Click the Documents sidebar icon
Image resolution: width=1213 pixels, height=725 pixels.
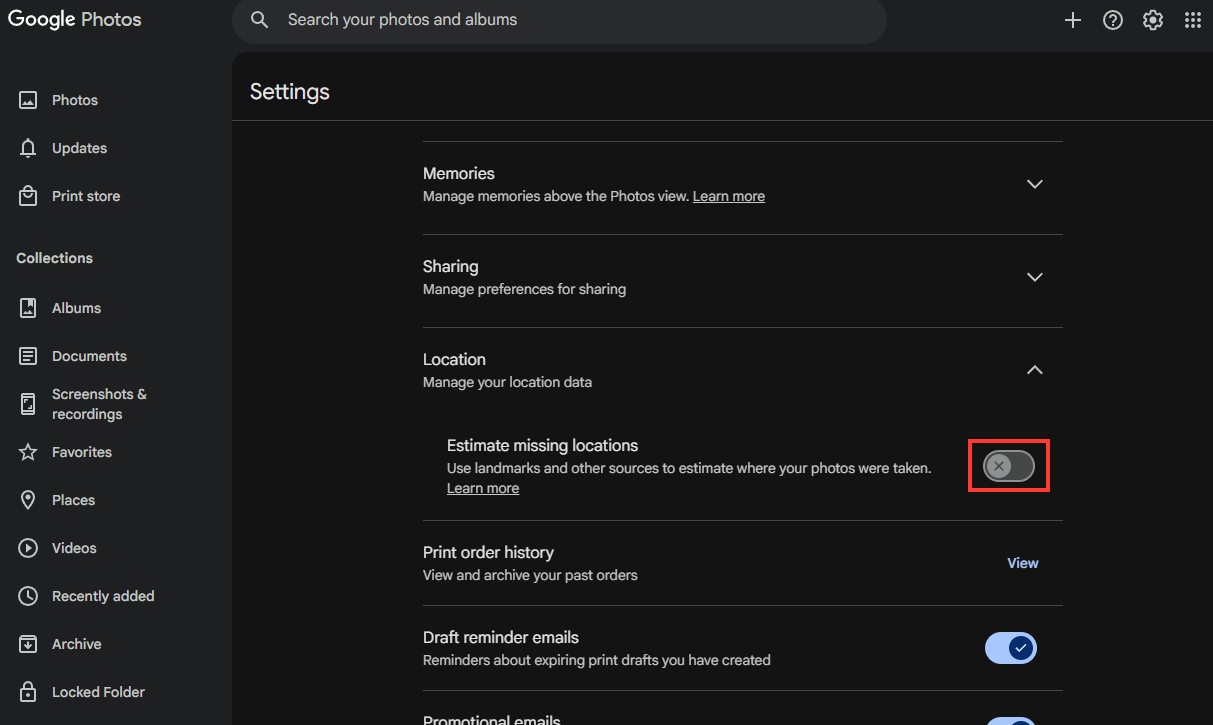[x=29, y=356]
